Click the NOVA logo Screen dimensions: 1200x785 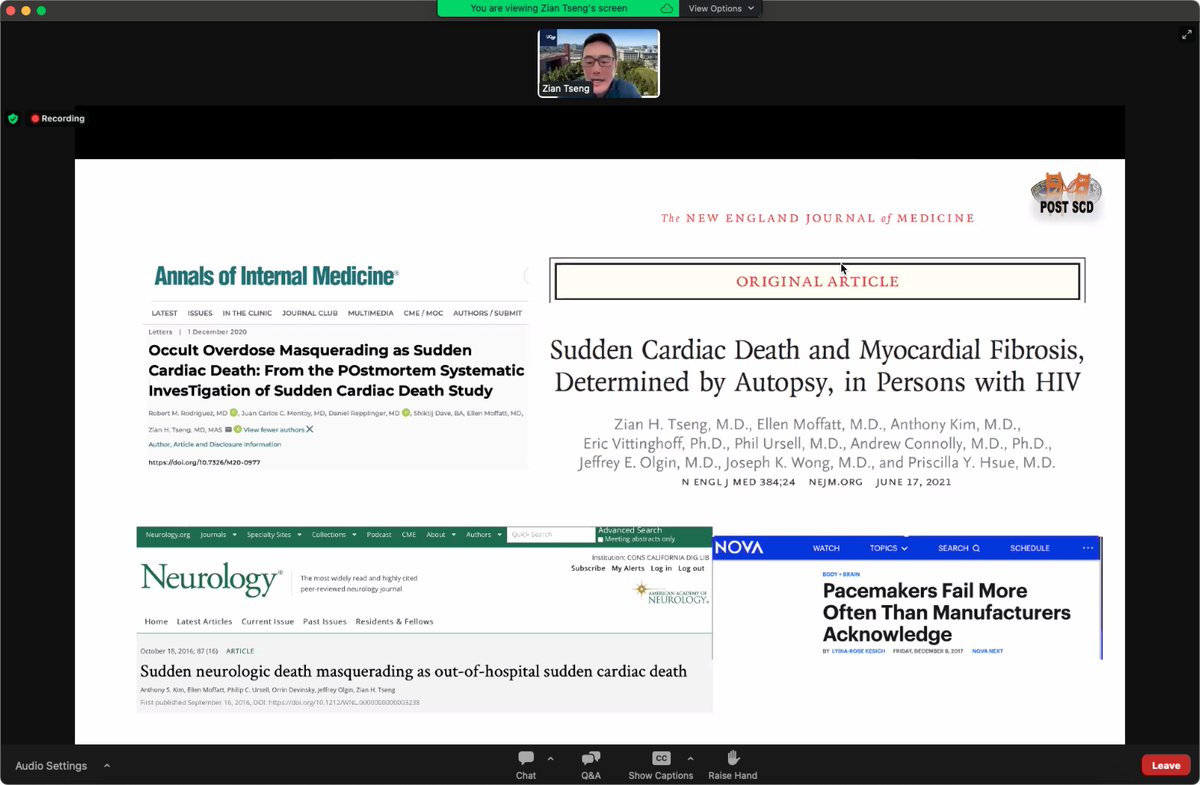[x=739, y=547]
